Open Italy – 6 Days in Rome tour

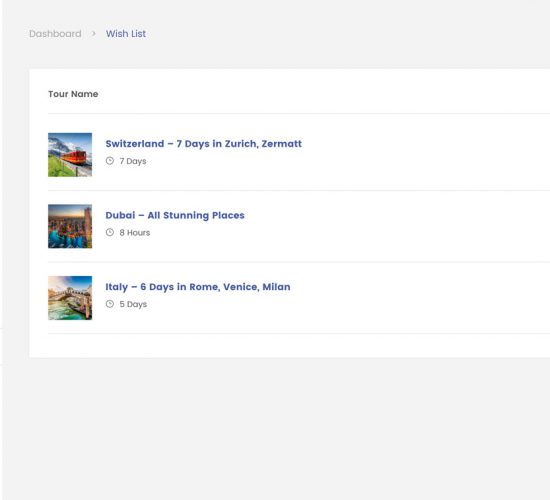[x=198, y=287]
